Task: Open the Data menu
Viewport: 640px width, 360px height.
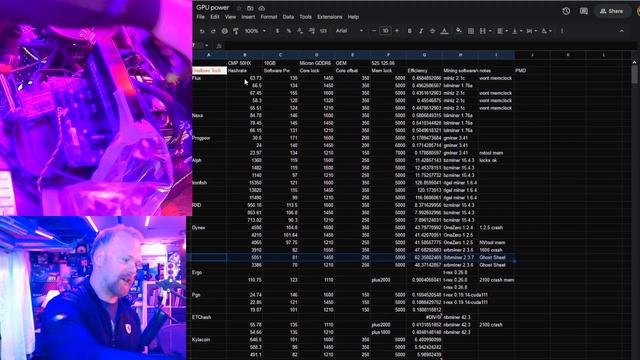Action: tap(288, 17)
